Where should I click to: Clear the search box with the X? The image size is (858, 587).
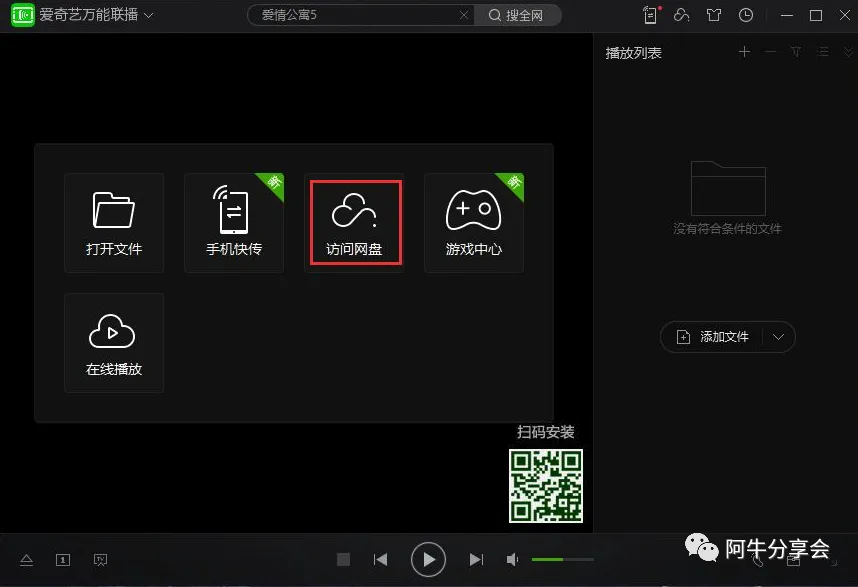click(x=464, y=15)
